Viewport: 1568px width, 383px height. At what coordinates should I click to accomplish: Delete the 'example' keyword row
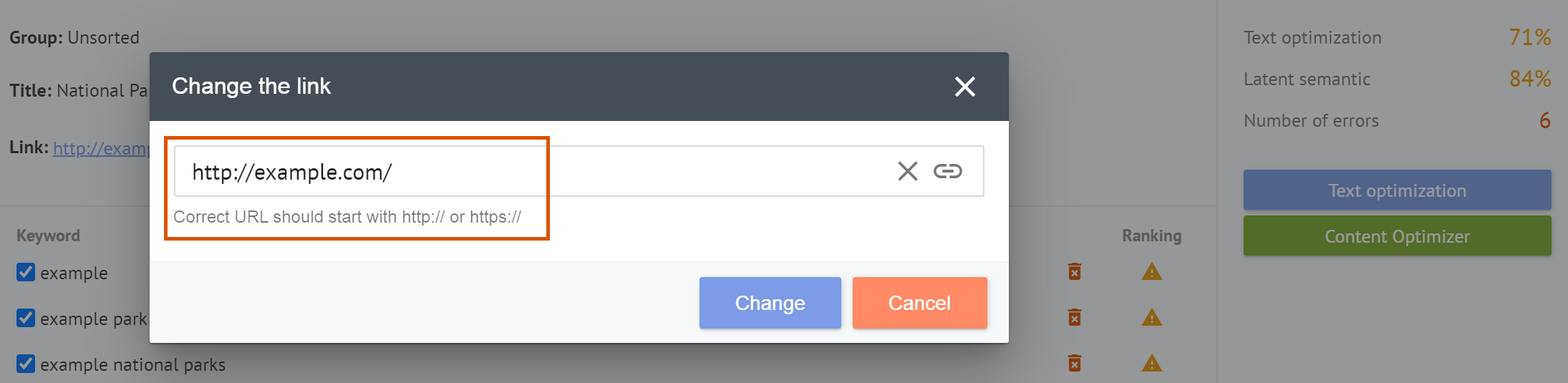click(1074, 272)
